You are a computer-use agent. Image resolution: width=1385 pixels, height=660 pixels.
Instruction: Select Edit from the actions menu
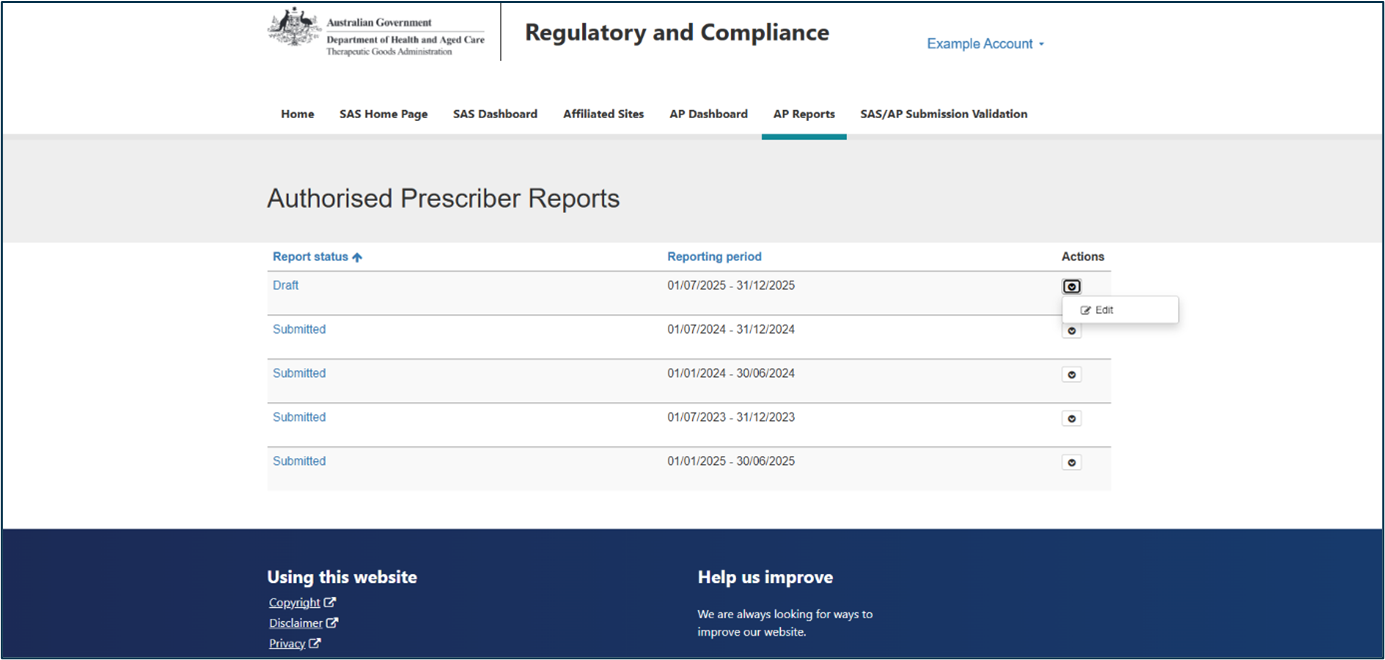coord(1098,310)
